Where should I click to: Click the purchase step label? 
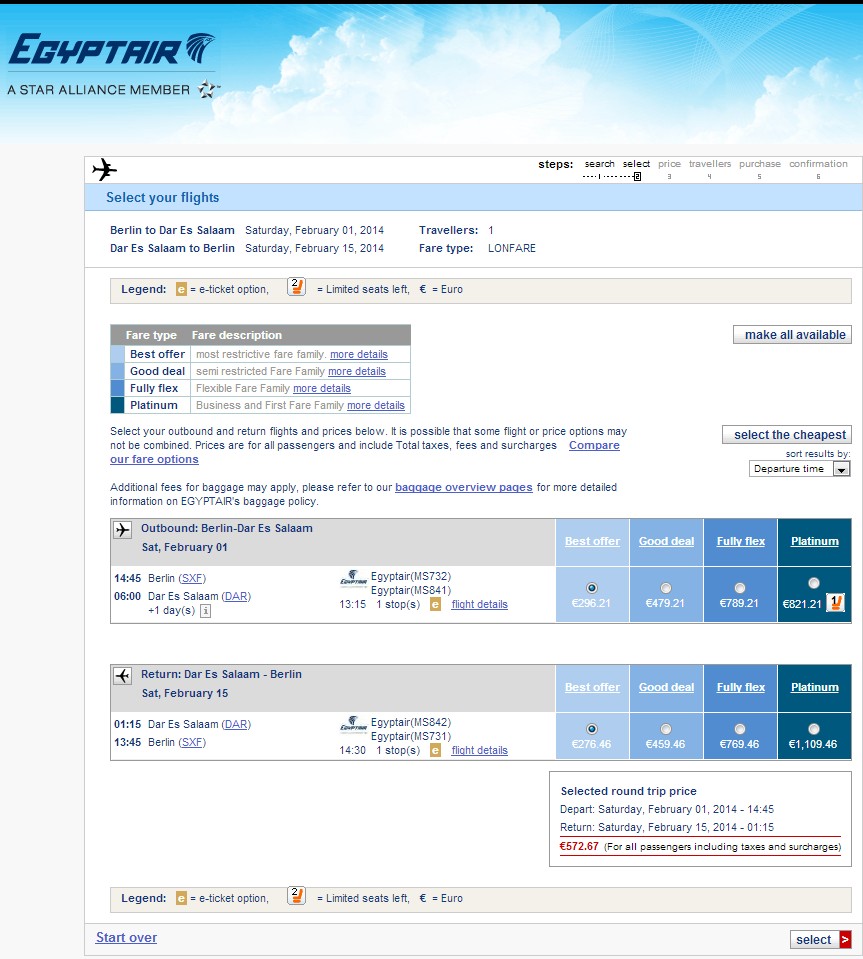point(760,164)
